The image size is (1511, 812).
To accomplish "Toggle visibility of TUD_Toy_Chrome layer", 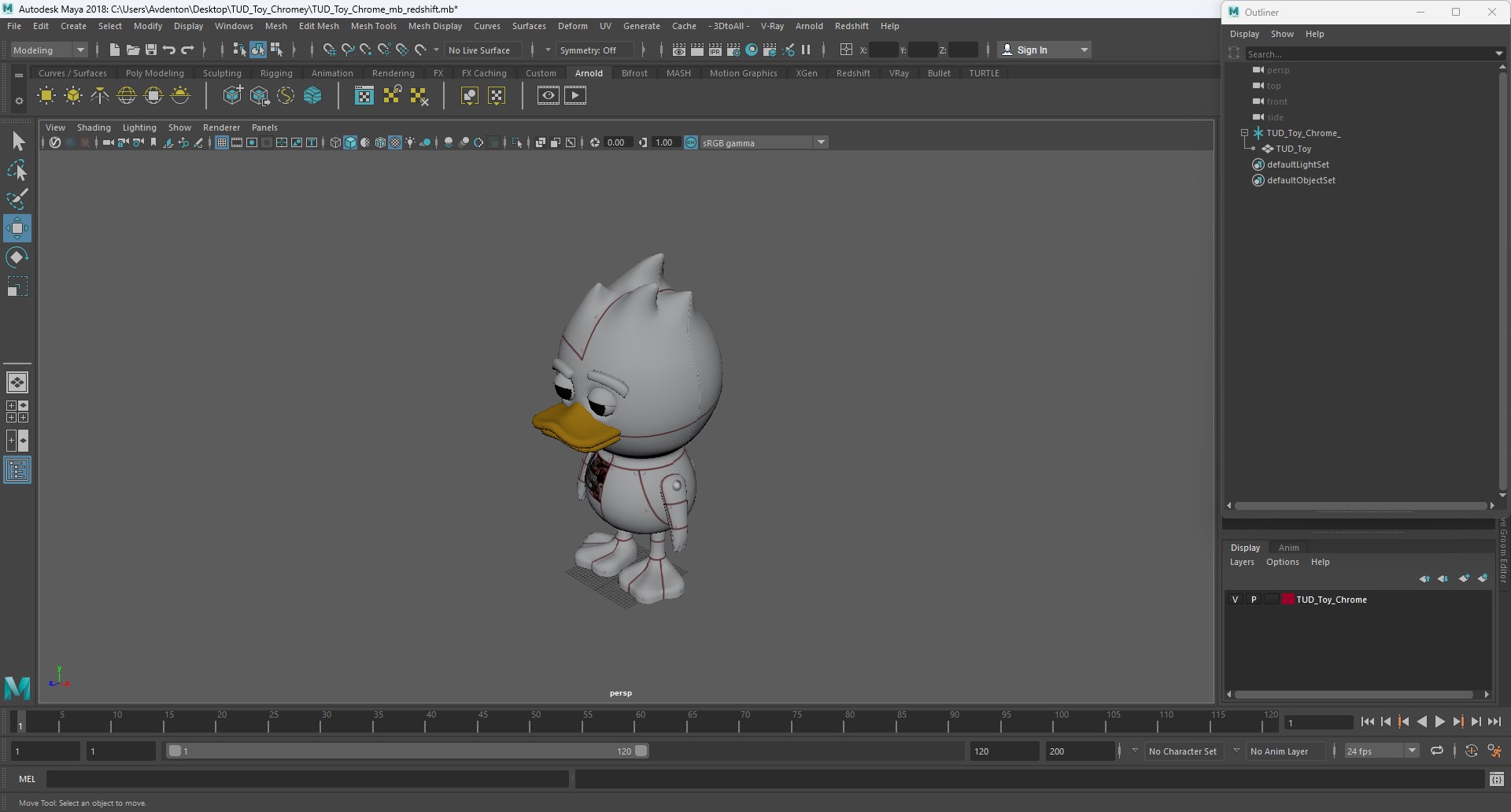I will click(1235, 600).
